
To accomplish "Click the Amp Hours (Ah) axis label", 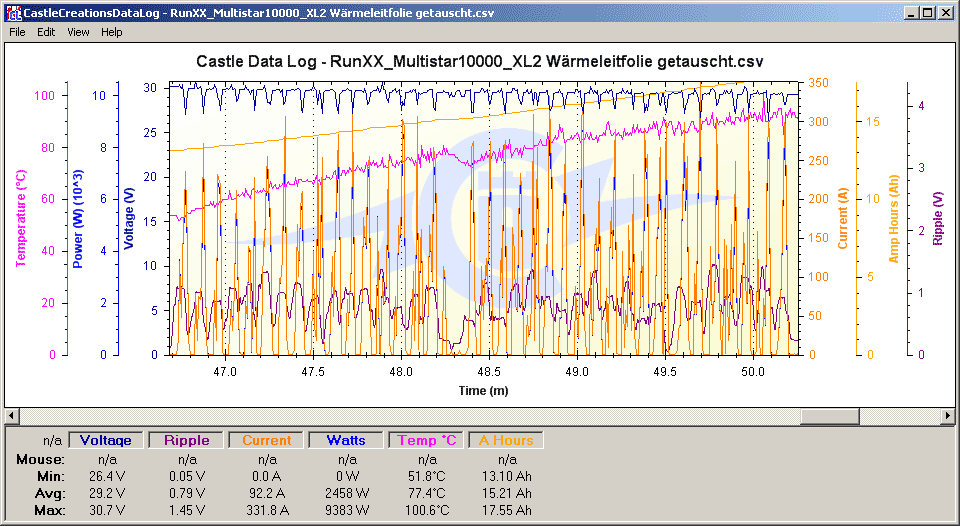I will click(x=893, y=219).
